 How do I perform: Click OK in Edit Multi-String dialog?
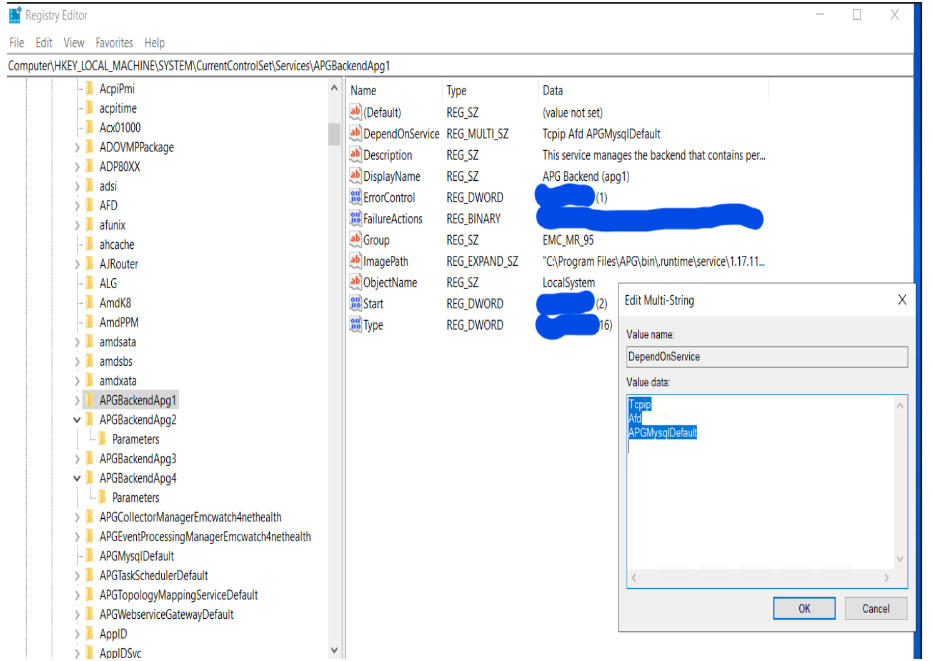tap(804, 608)
